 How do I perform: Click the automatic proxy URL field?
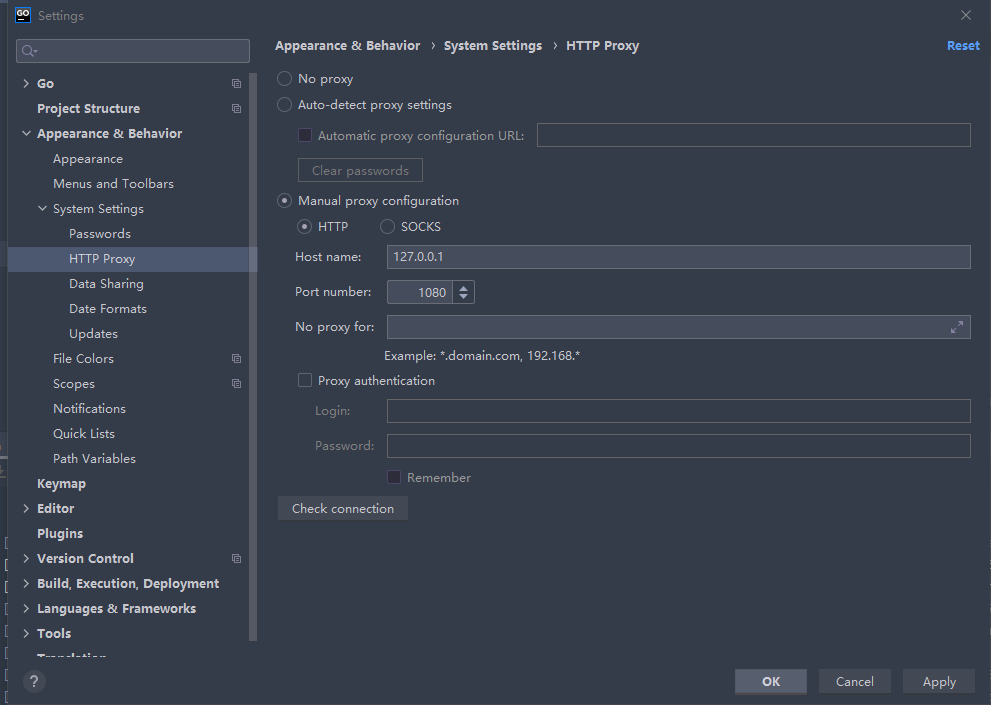(754, 135)
